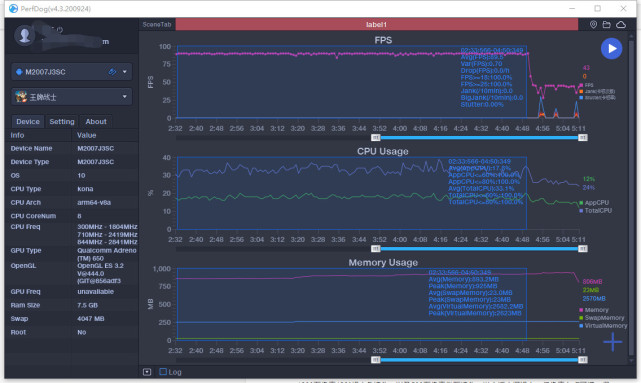Viewport: 641px width, 383px height.
Task: Open the location pin icon in the header
Action: pos(593,25)
